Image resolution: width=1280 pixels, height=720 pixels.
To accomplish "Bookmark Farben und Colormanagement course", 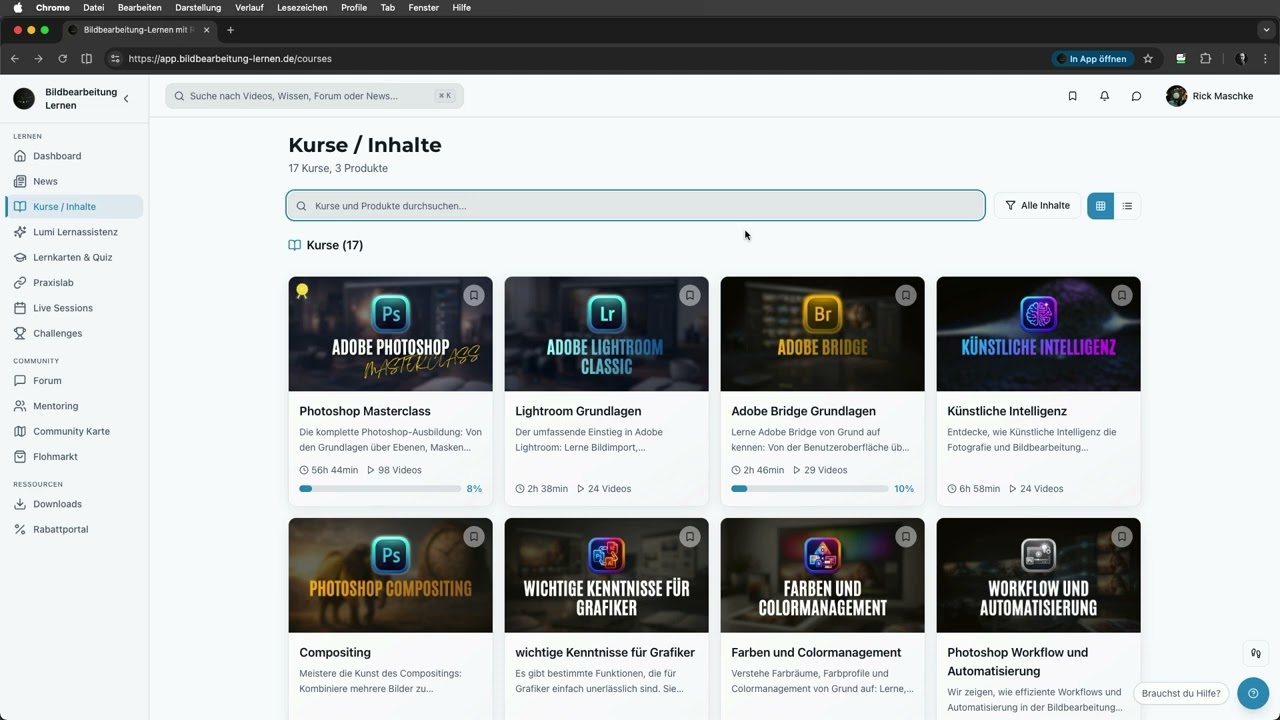I will tap(906, 536).
